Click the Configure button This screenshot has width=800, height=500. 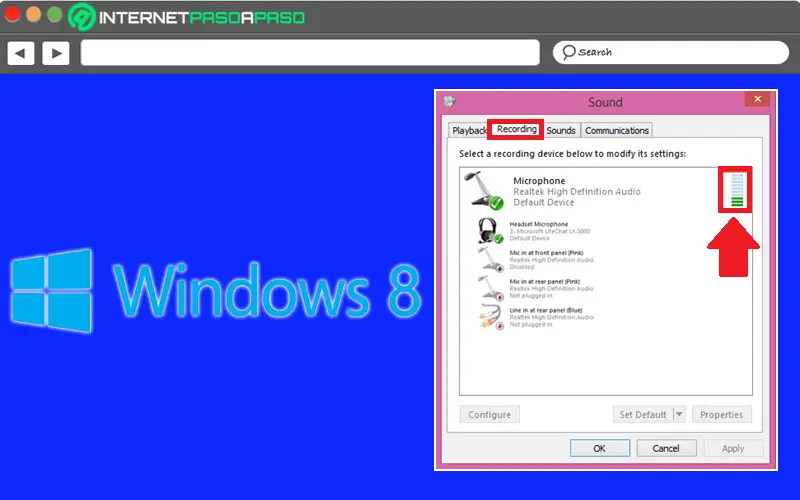click(489, 415)
